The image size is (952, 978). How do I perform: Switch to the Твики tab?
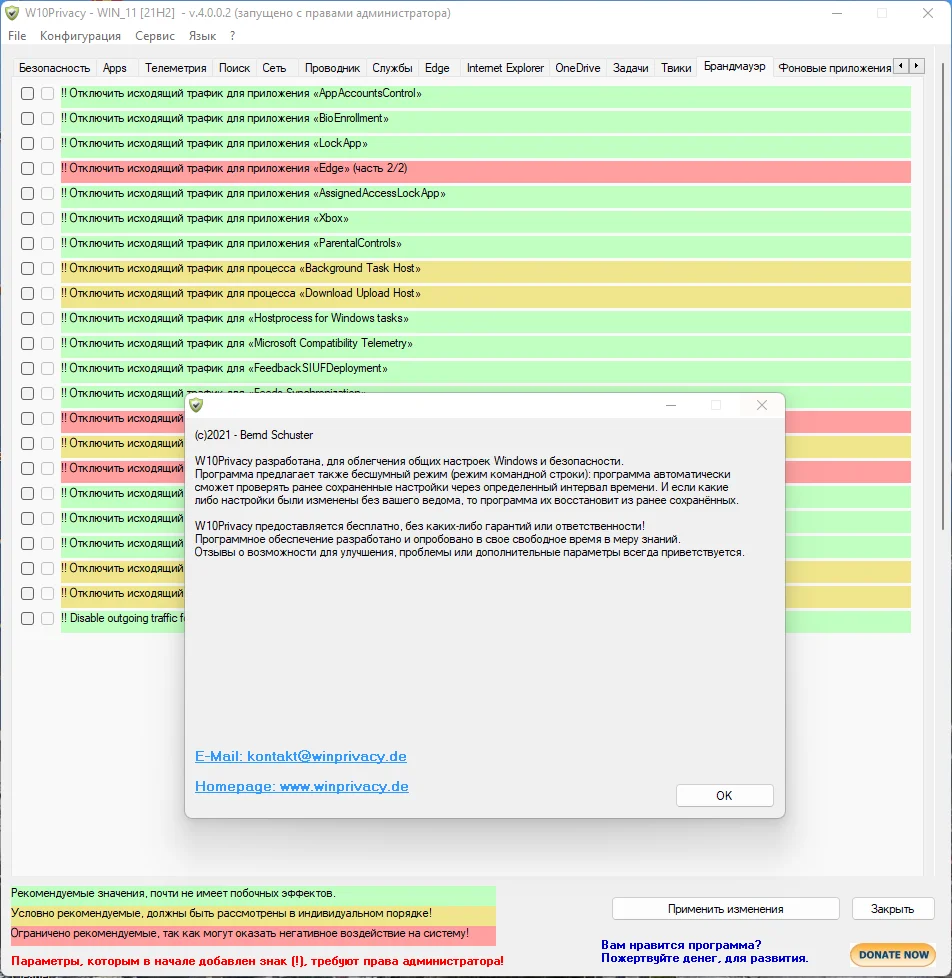[x=676, y=68]
